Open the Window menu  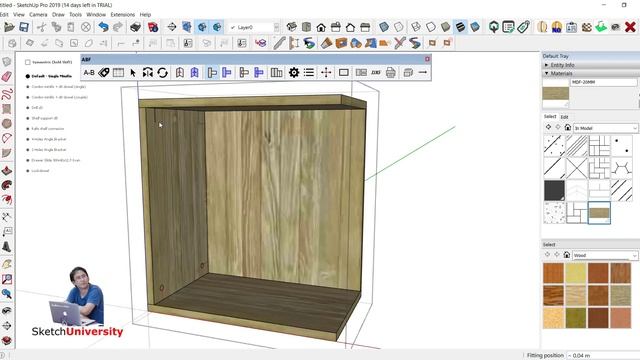[96, 15]
